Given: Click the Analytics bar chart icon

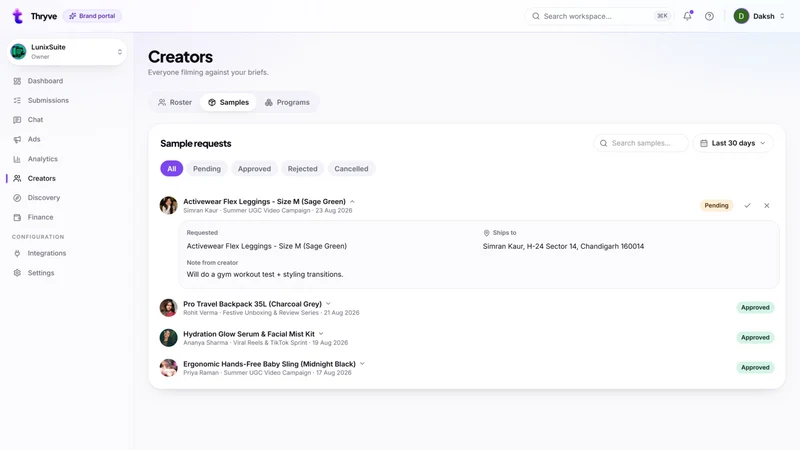Looking at the screenshot, I should point(17,159).
